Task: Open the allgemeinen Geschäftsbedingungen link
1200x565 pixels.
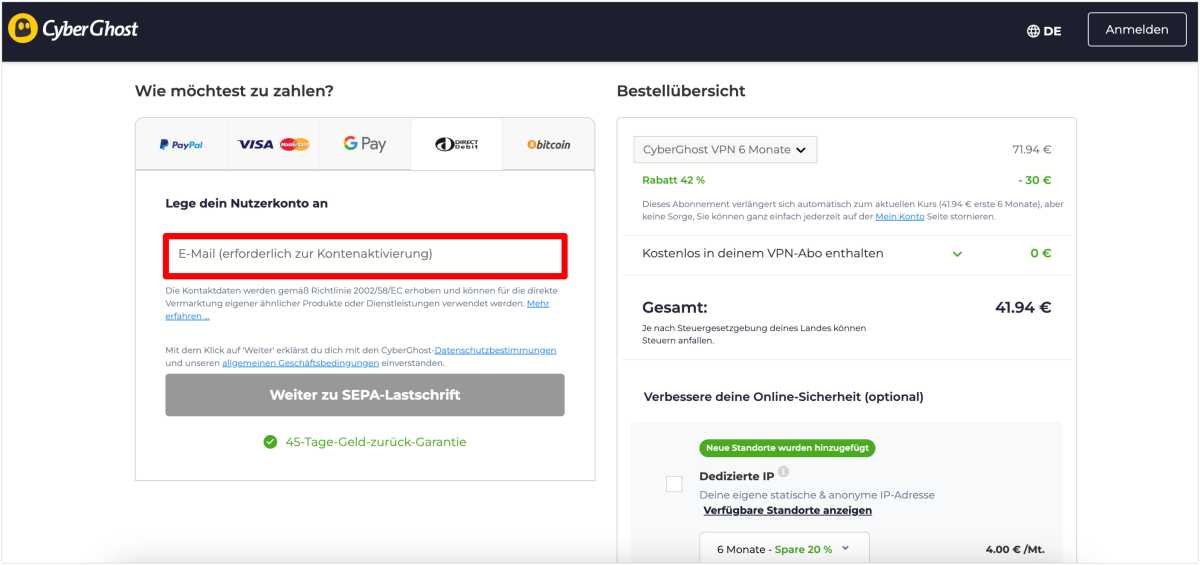Action: [x=300, y=363]
